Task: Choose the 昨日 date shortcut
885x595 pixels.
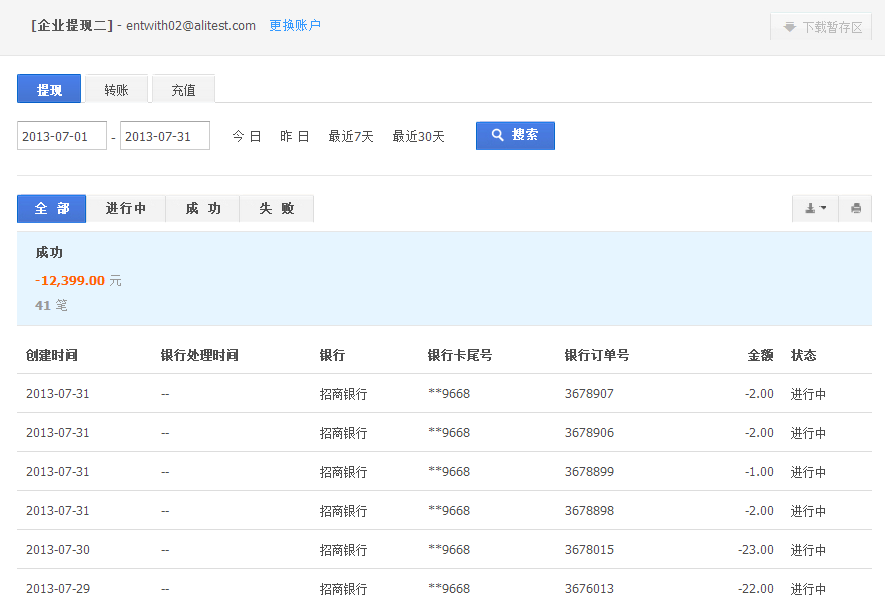Action: point(295,136)
